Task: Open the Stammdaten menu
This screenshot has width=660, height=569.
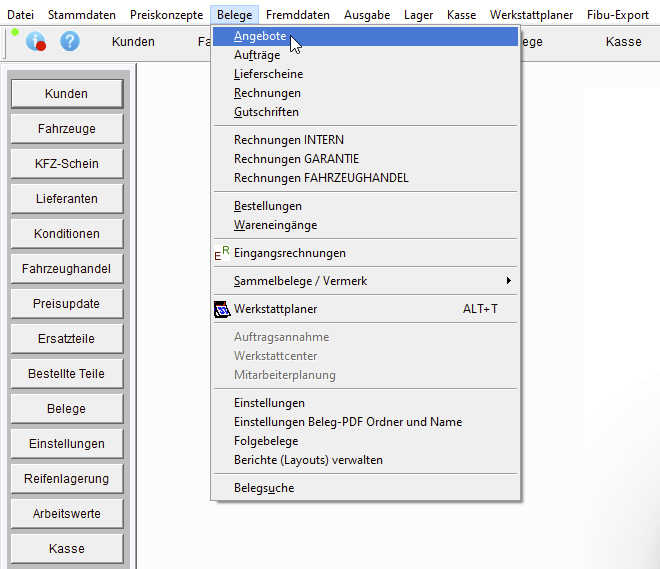Action: pyautogui.click(x=82, y=15)
